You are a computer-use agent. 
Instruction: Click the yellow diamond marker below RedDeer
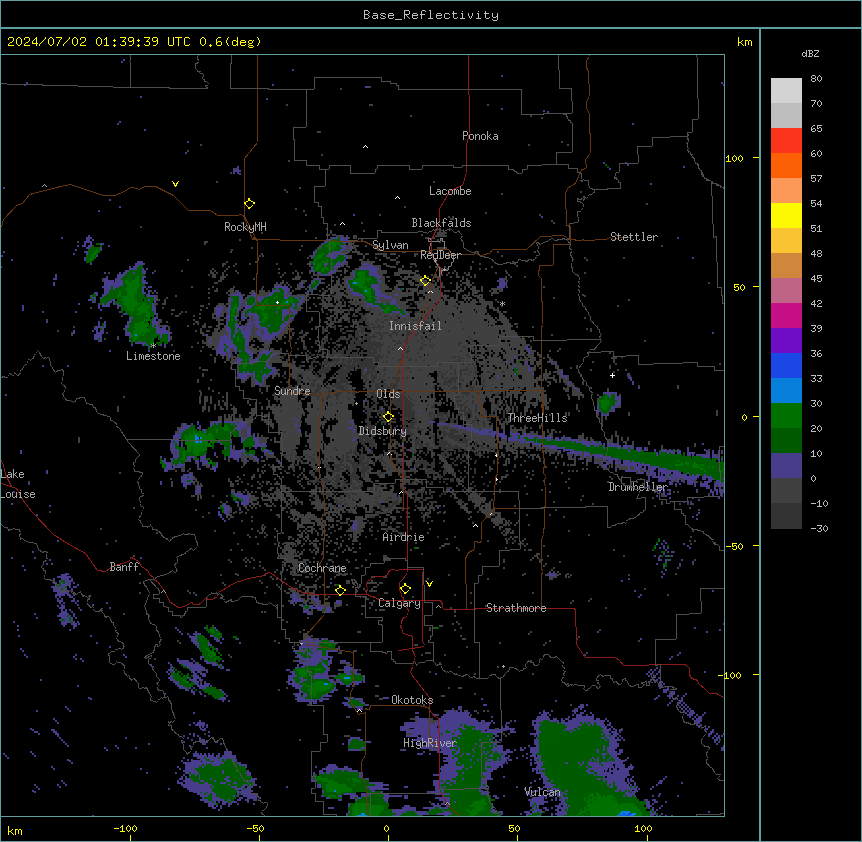426,281
